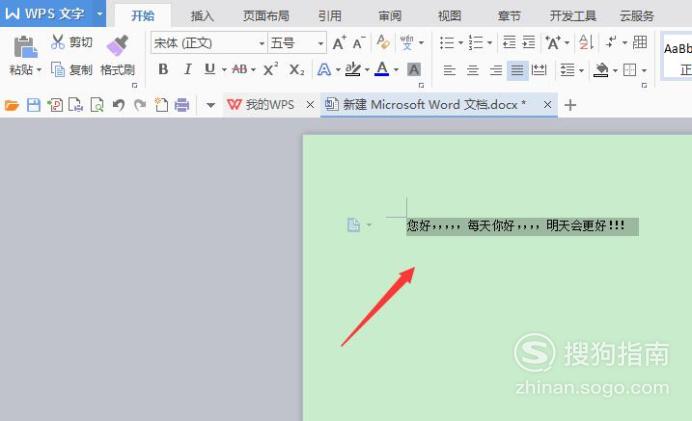Click the open folder icon
This screenshot has width=692, height=421.
click(x=11, y=105)
